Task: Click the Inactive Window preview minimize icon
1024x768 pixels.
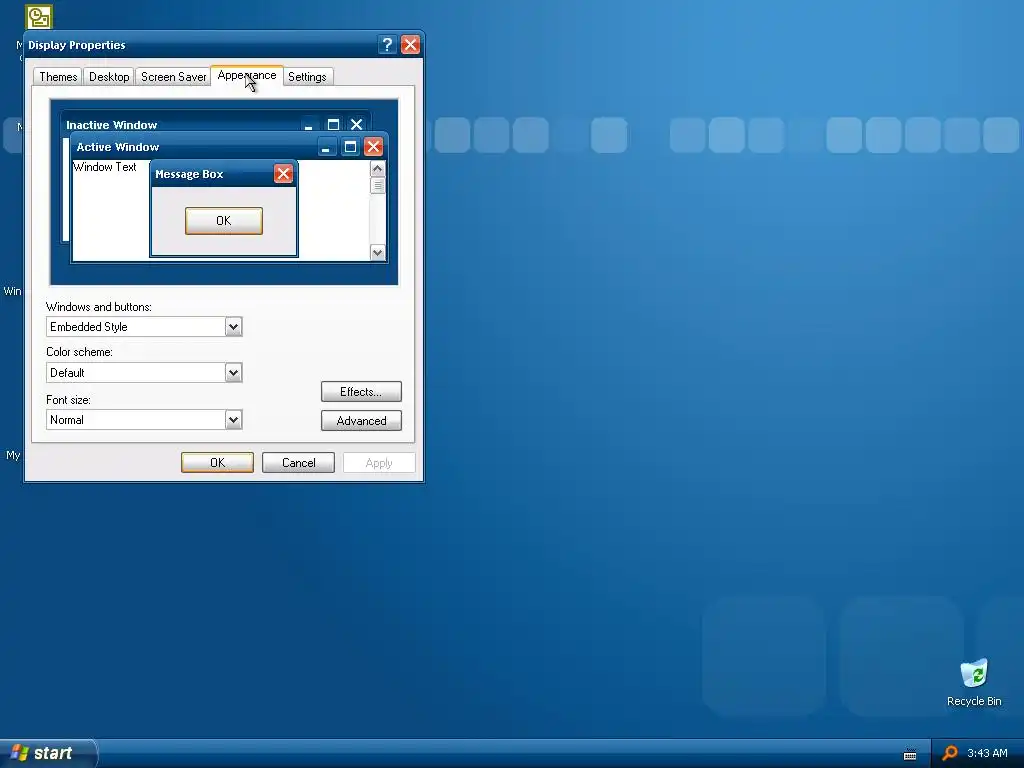Action: pos(309,125)
